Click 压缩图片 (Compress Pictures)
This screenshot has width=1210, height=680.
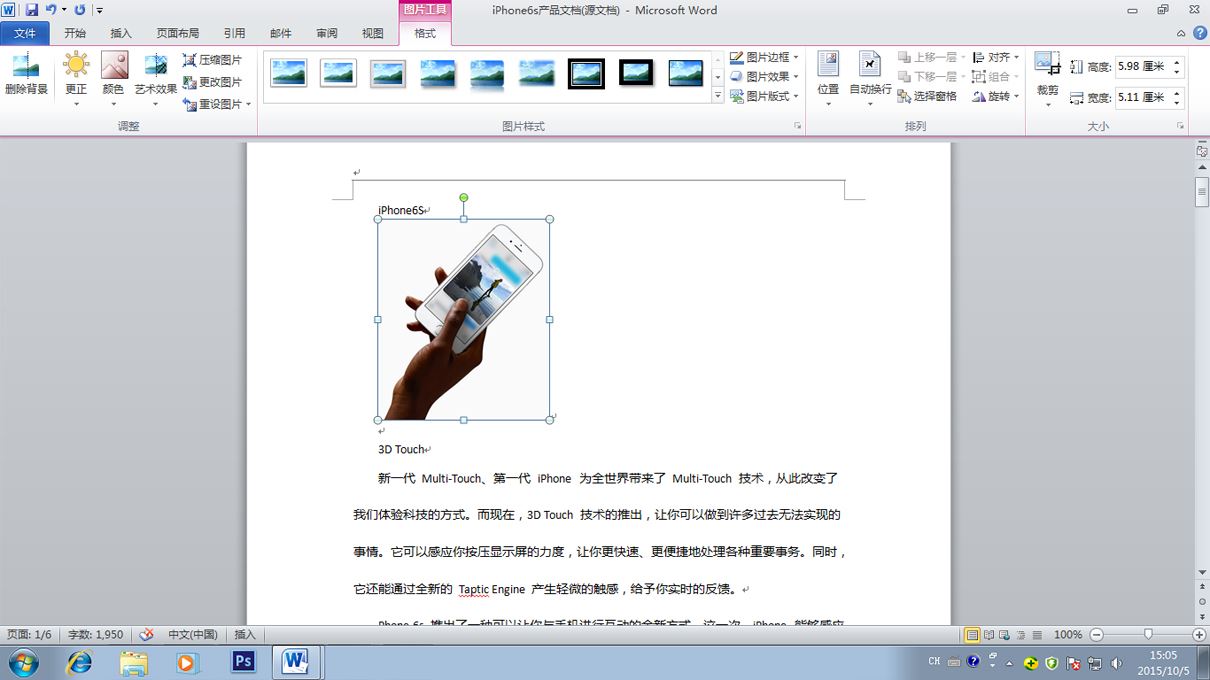pos(213,60)
